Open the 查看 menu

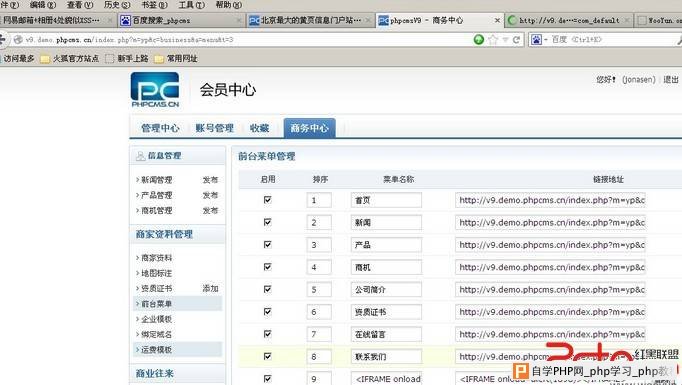point(80,5)
